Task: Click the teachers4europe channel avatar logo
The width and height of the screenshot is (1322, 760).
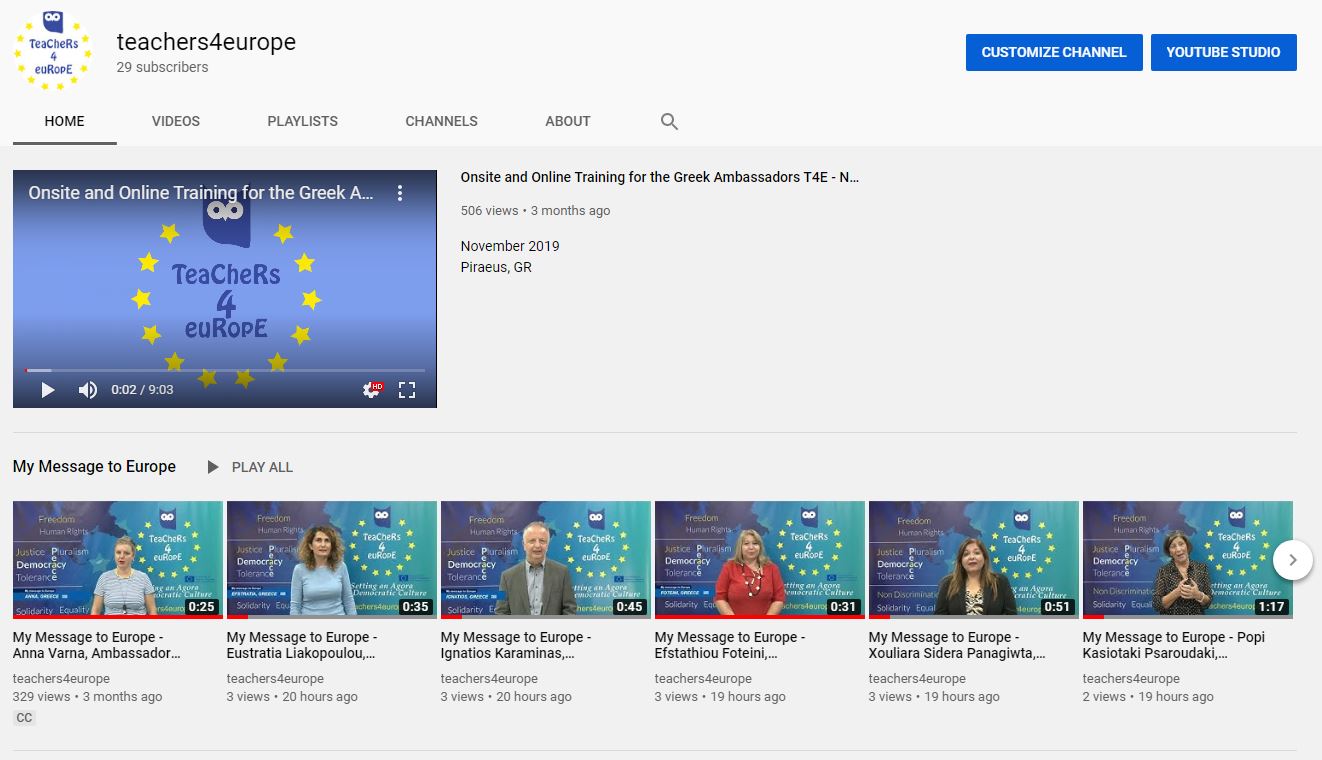Action: pyautogui.click(x=52, y=51)
